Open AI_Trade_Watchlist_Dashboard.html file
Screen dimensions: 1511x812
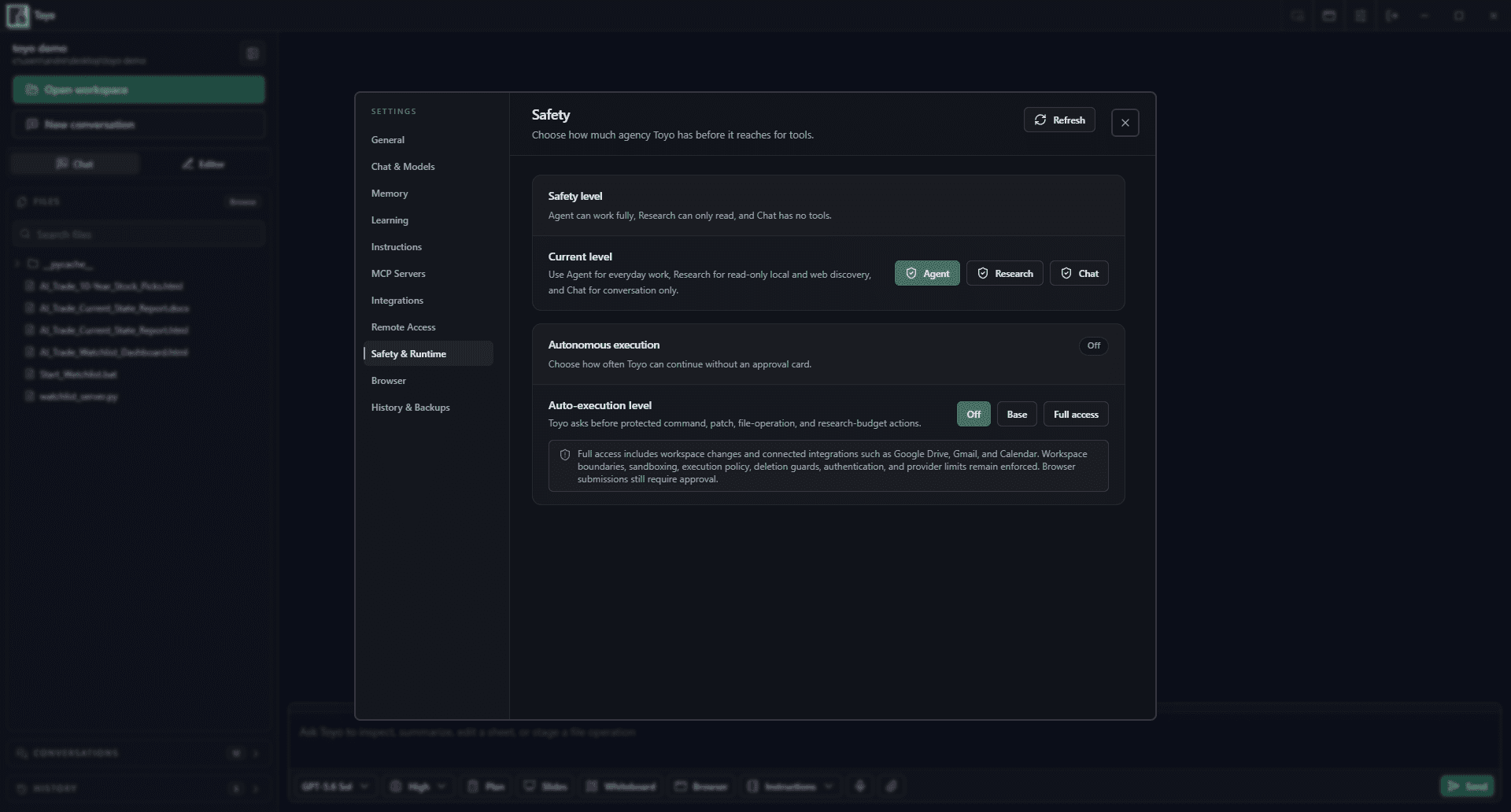(x=113, y=352)
